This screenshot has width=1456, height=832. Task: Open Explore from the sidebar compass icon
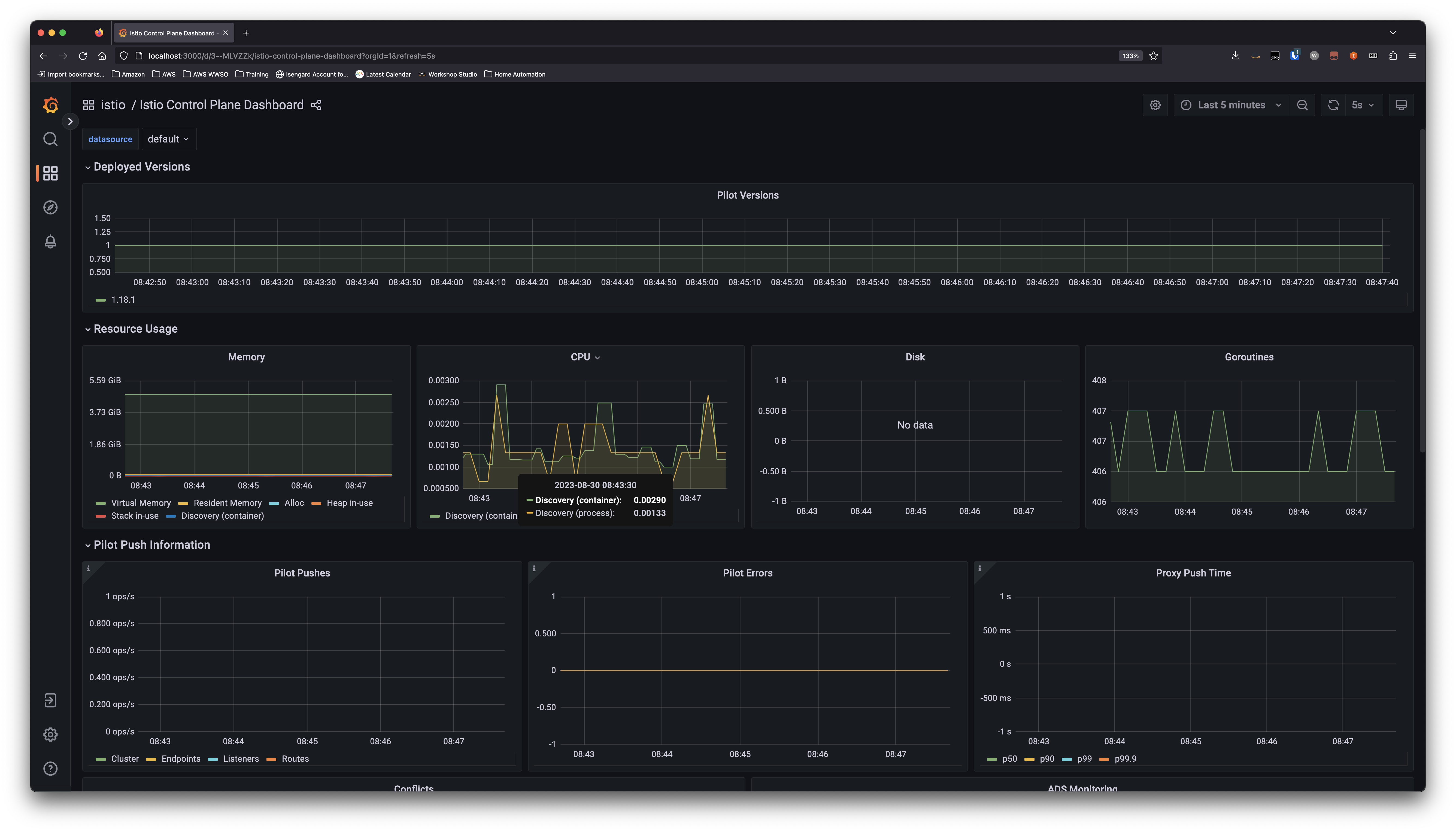pyautogui.click(x=50, y=207)
